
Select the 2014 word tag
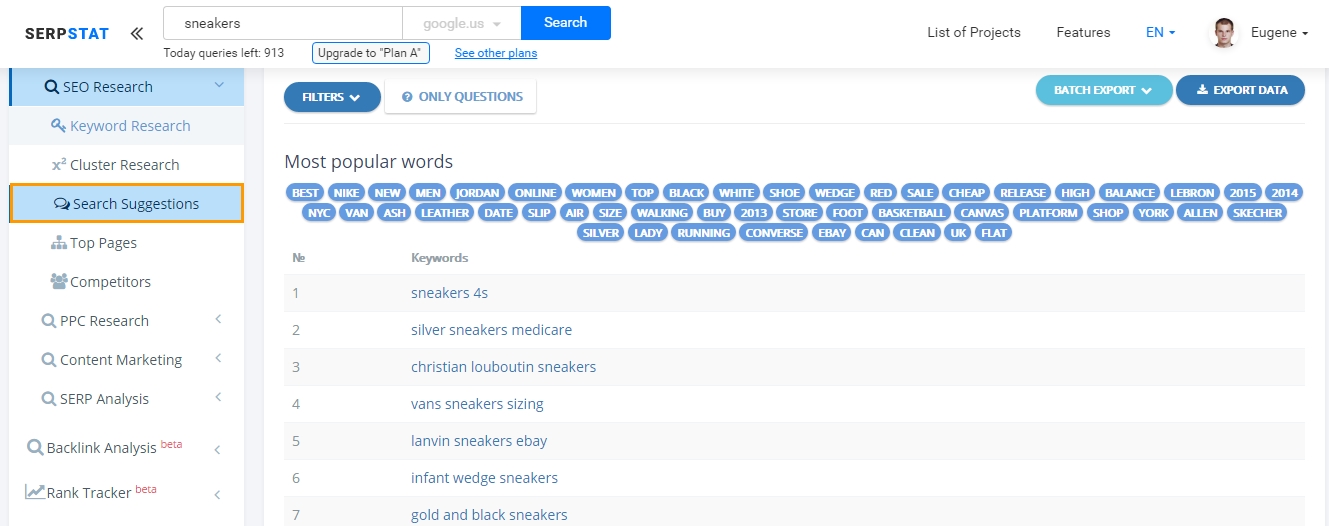coord(1285,193)
